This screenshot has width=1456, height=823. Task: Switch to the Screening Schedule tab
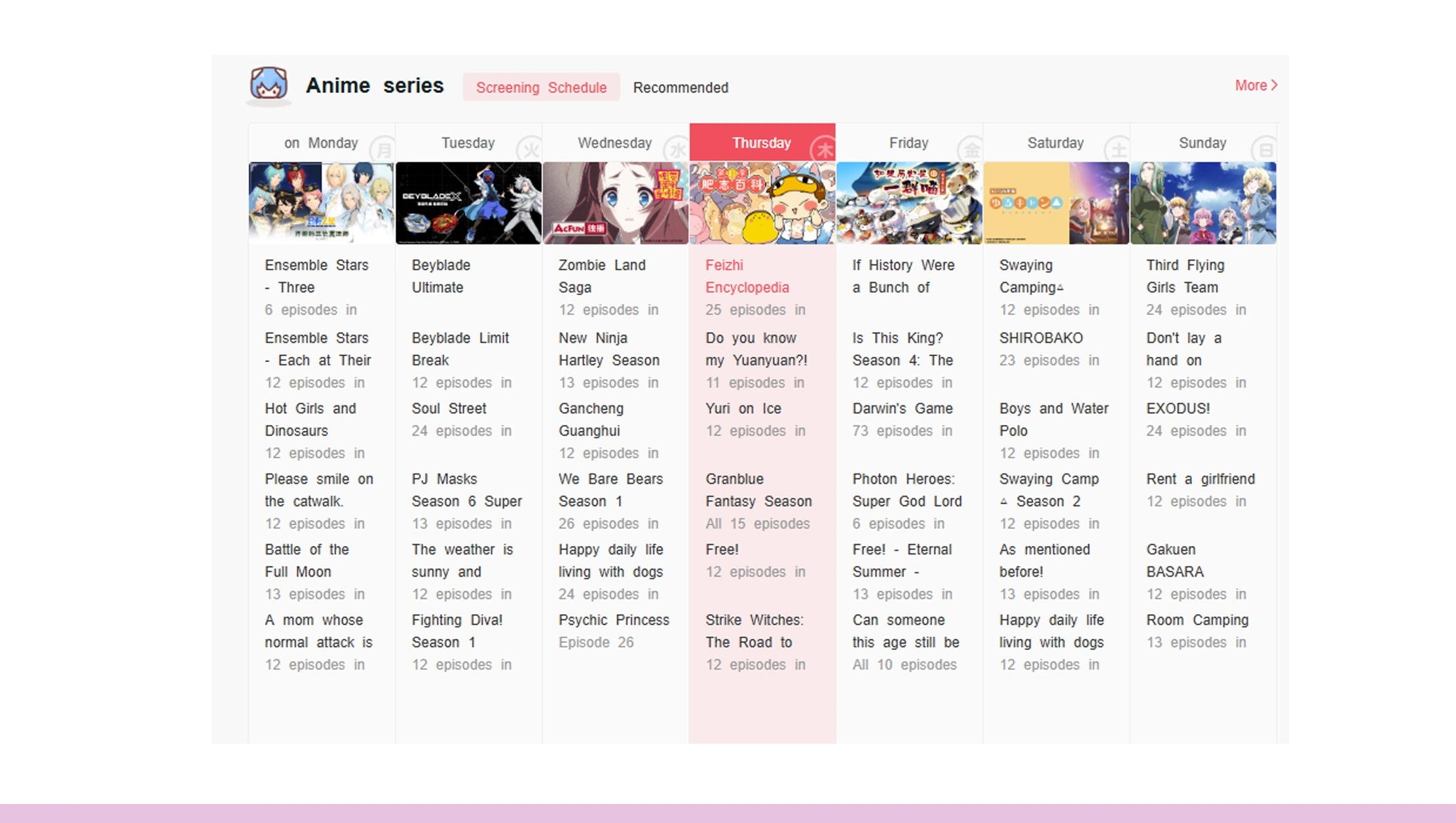point(541,88)
